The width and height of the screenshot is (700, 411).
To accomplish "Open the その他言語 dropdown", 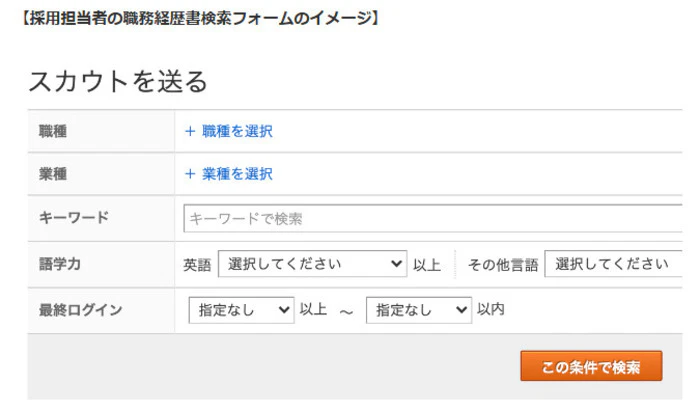I will coord(612,264).
